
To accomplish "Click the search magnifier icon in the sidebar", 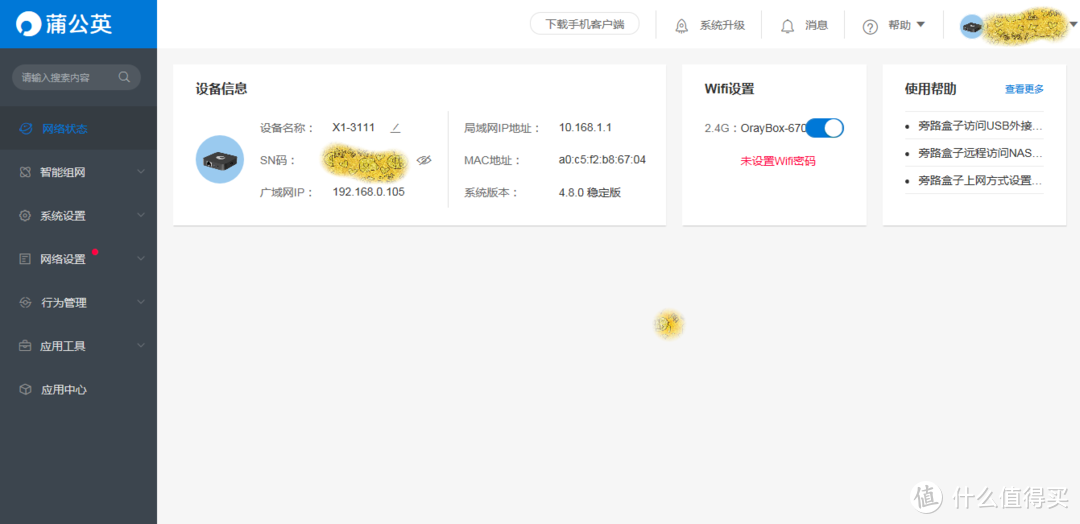I will coord(124,77).
